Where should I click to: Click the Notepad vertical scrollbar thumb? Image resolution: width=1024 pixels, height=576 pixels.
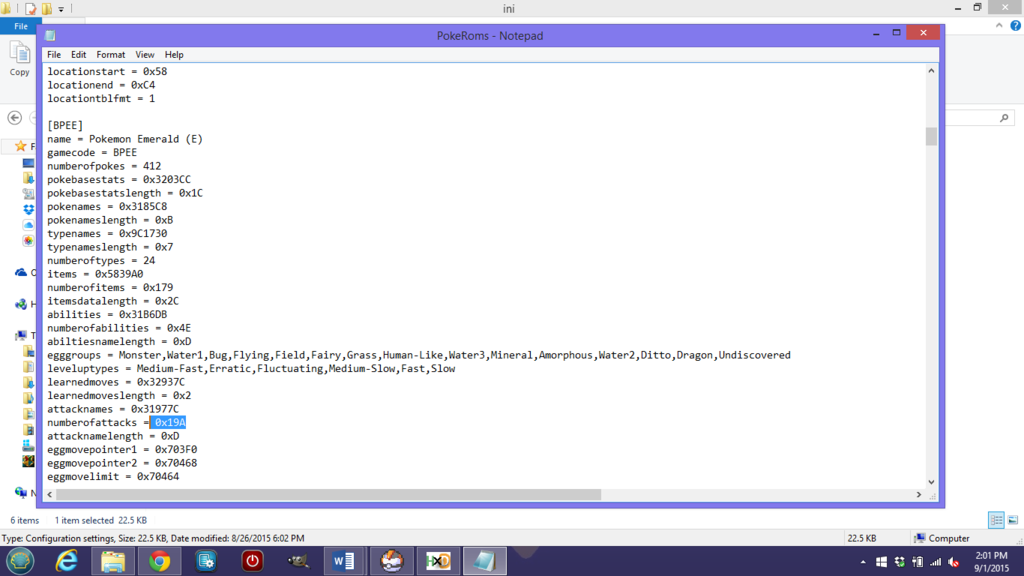(x=931, y=136)
